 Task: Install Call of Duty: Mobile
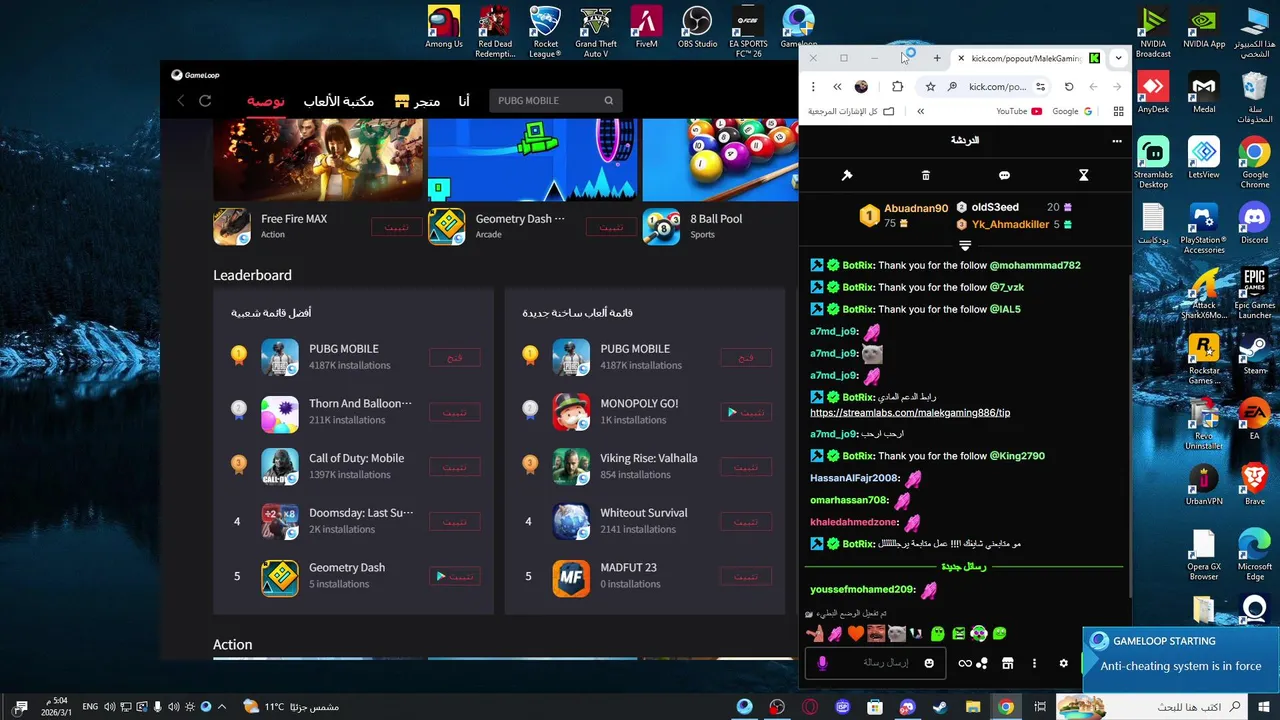[455, 467]
